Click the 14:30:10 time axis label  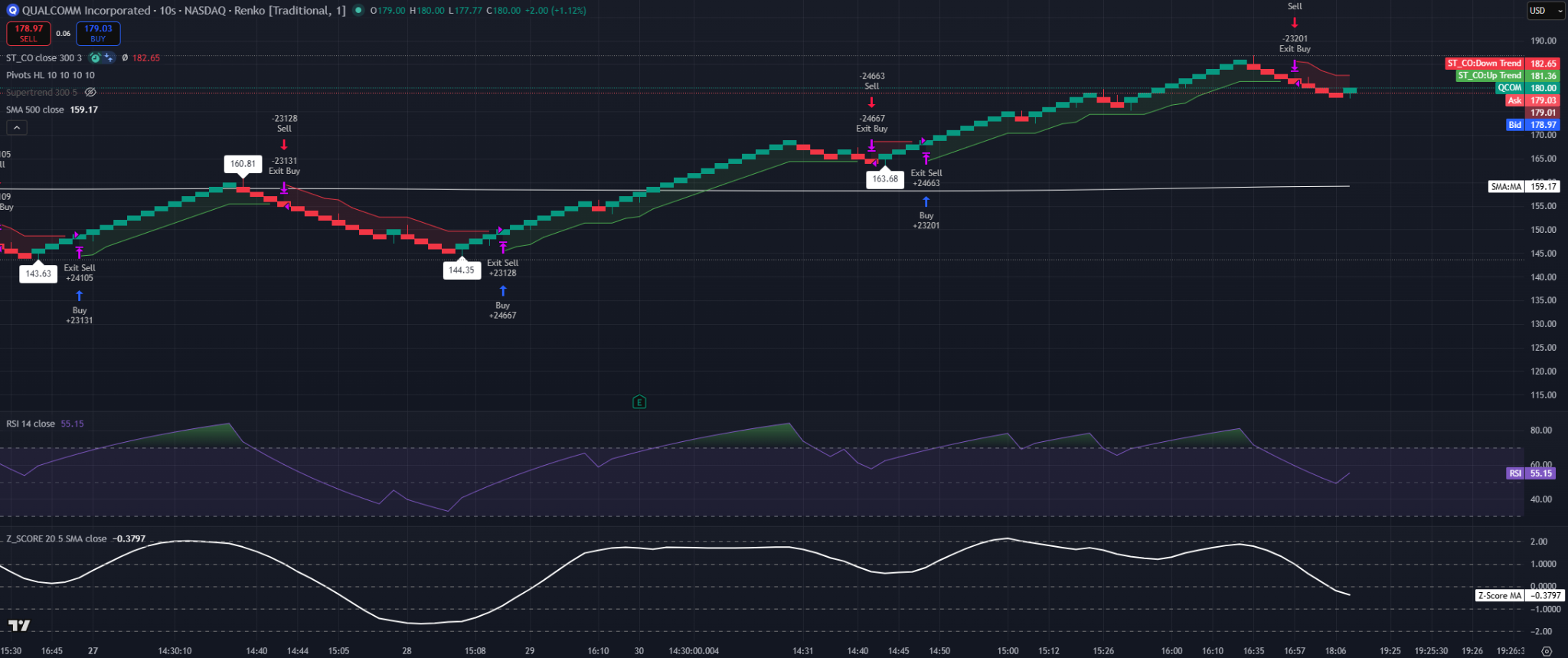(x=175, y=651)
